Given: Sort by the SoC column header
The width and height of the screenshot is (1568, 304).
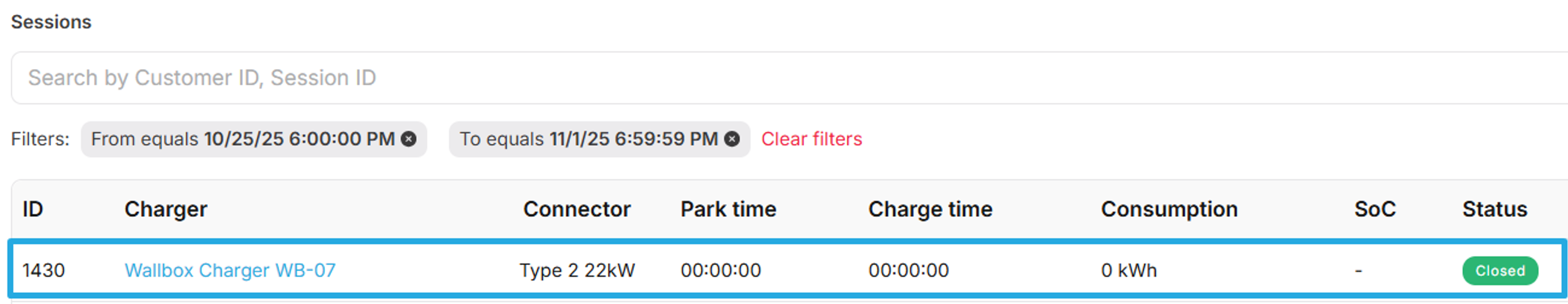Looking at the screenshot, I should point(1375,209).
